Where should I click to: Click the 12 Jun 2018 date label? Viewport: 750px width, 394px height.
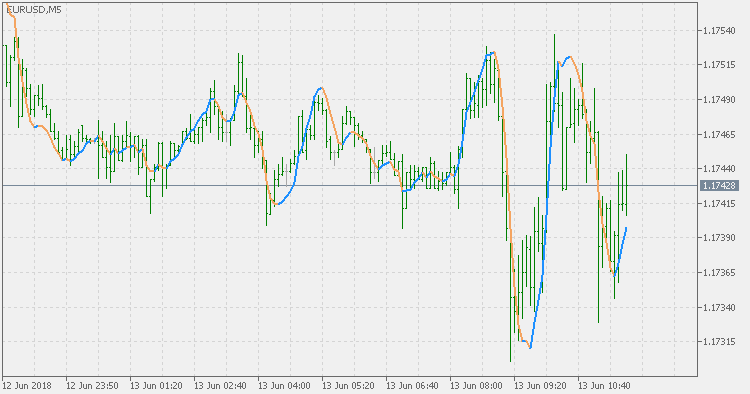27,385
